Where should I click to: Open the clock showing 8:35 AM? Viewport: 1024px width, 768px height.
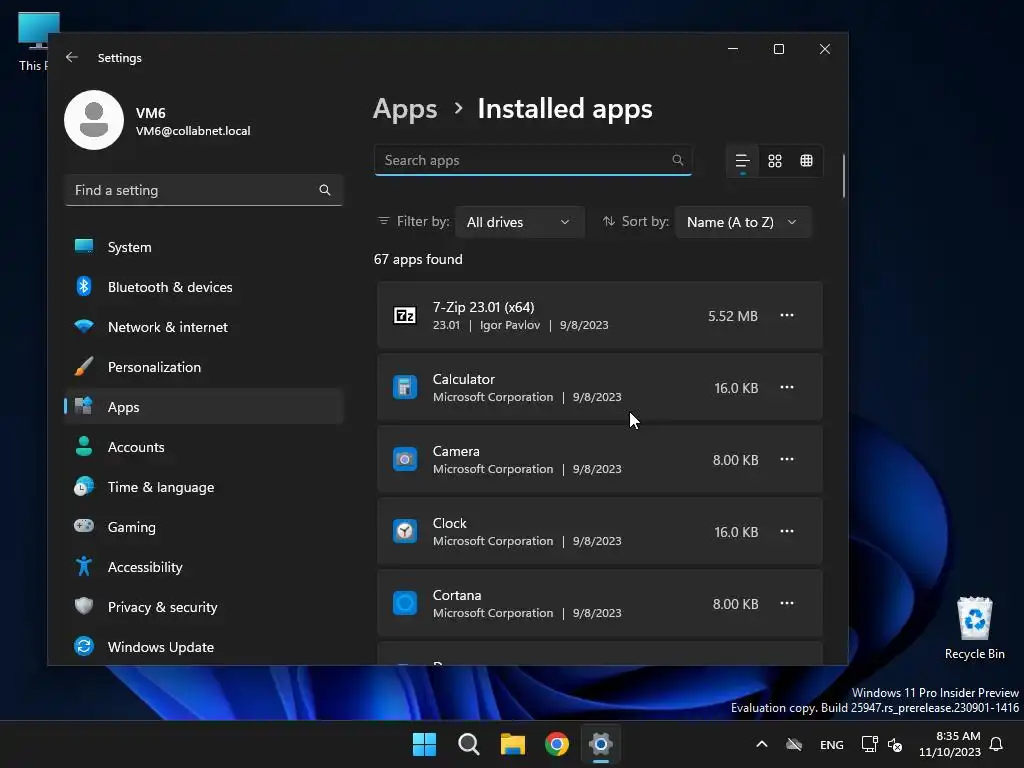[x=950, y=744]
